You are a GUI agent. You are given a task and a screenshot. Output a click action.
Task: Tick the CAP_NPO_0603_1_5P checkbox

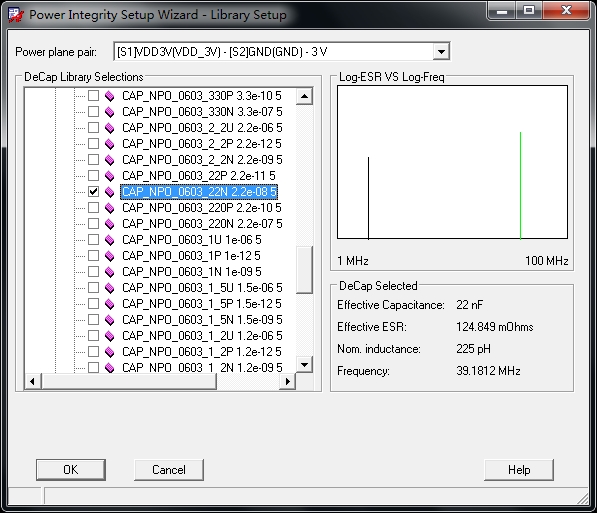coord(93,304)
